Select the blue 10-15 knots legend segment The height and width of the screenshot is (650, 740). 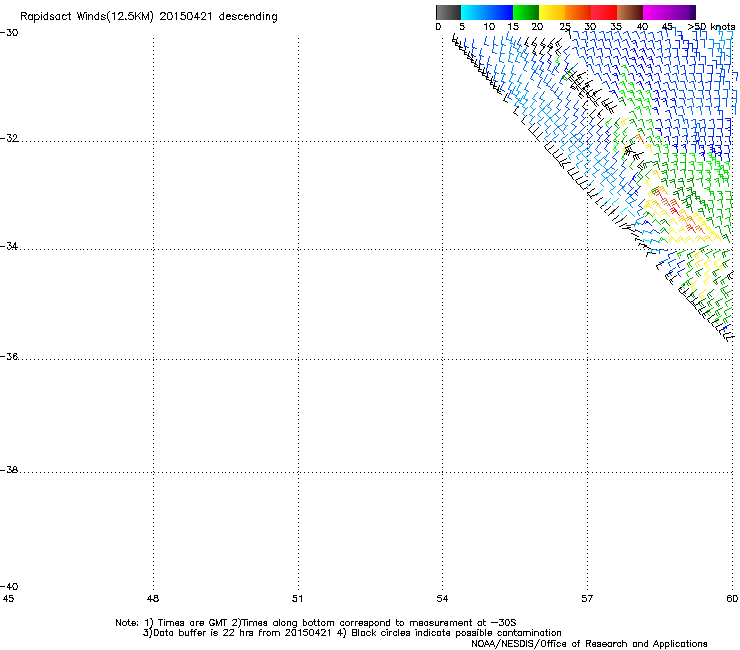coord(500,12)
